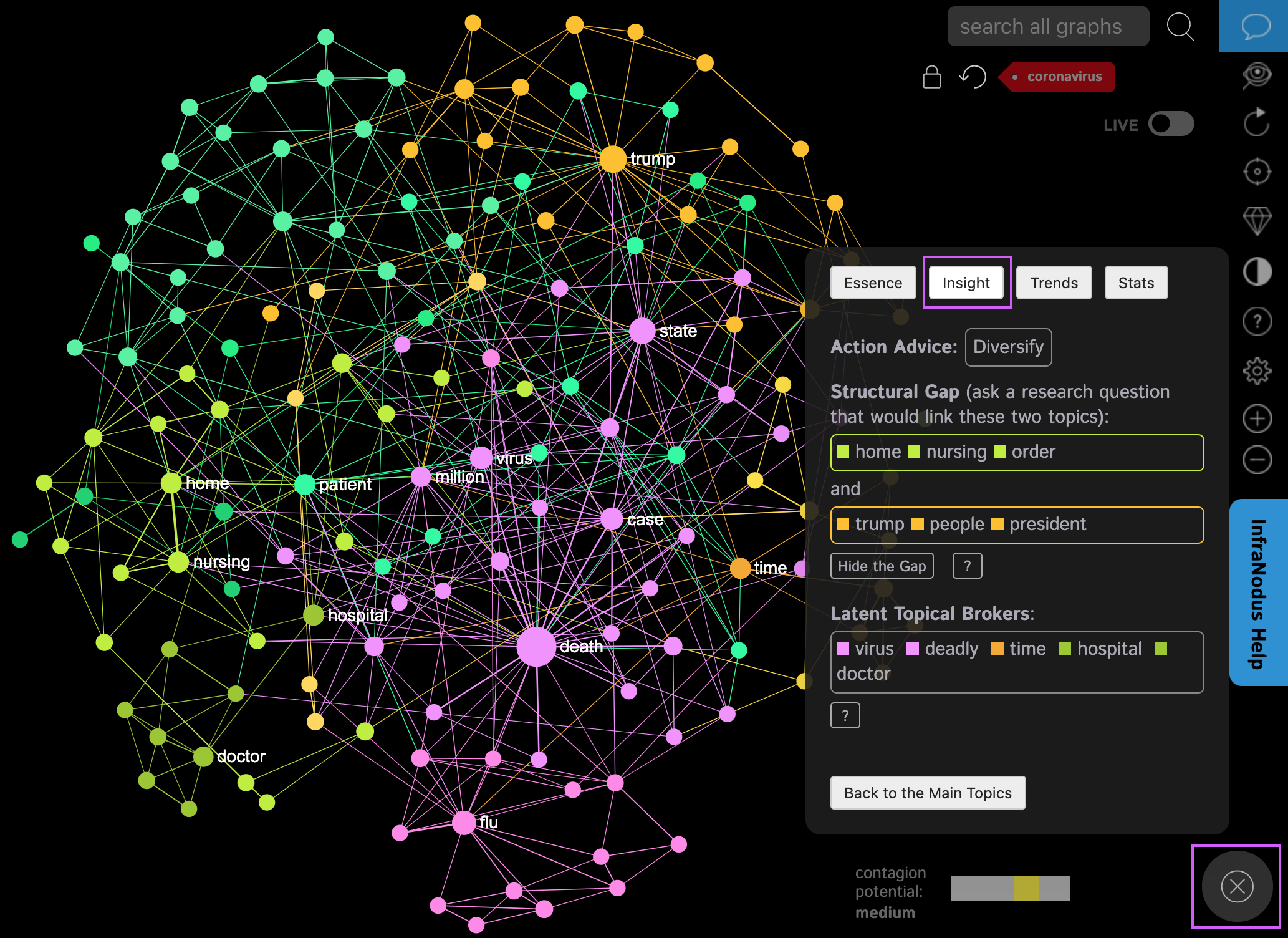
Task: Click the search magnifier icon
Action: [x=1180, y=27]
